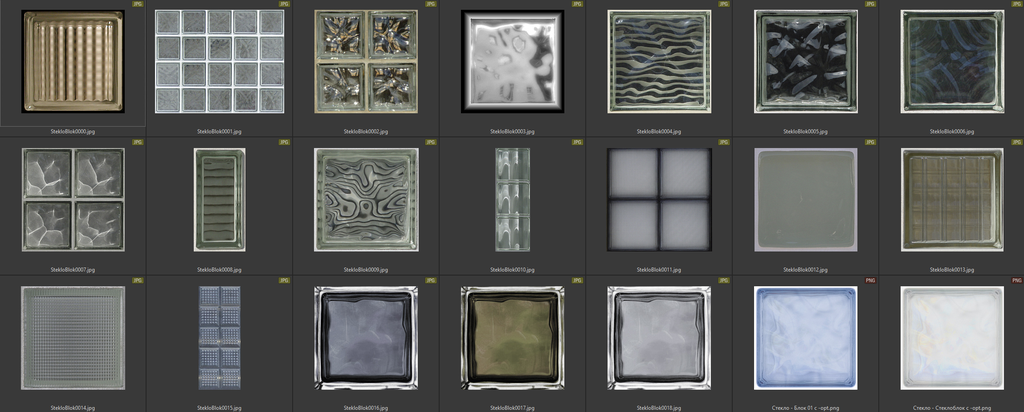Select the dark SteklоBlok0005.jpg thumbnail
This screenshot has width=1024, height=412.
coord(805,62)
